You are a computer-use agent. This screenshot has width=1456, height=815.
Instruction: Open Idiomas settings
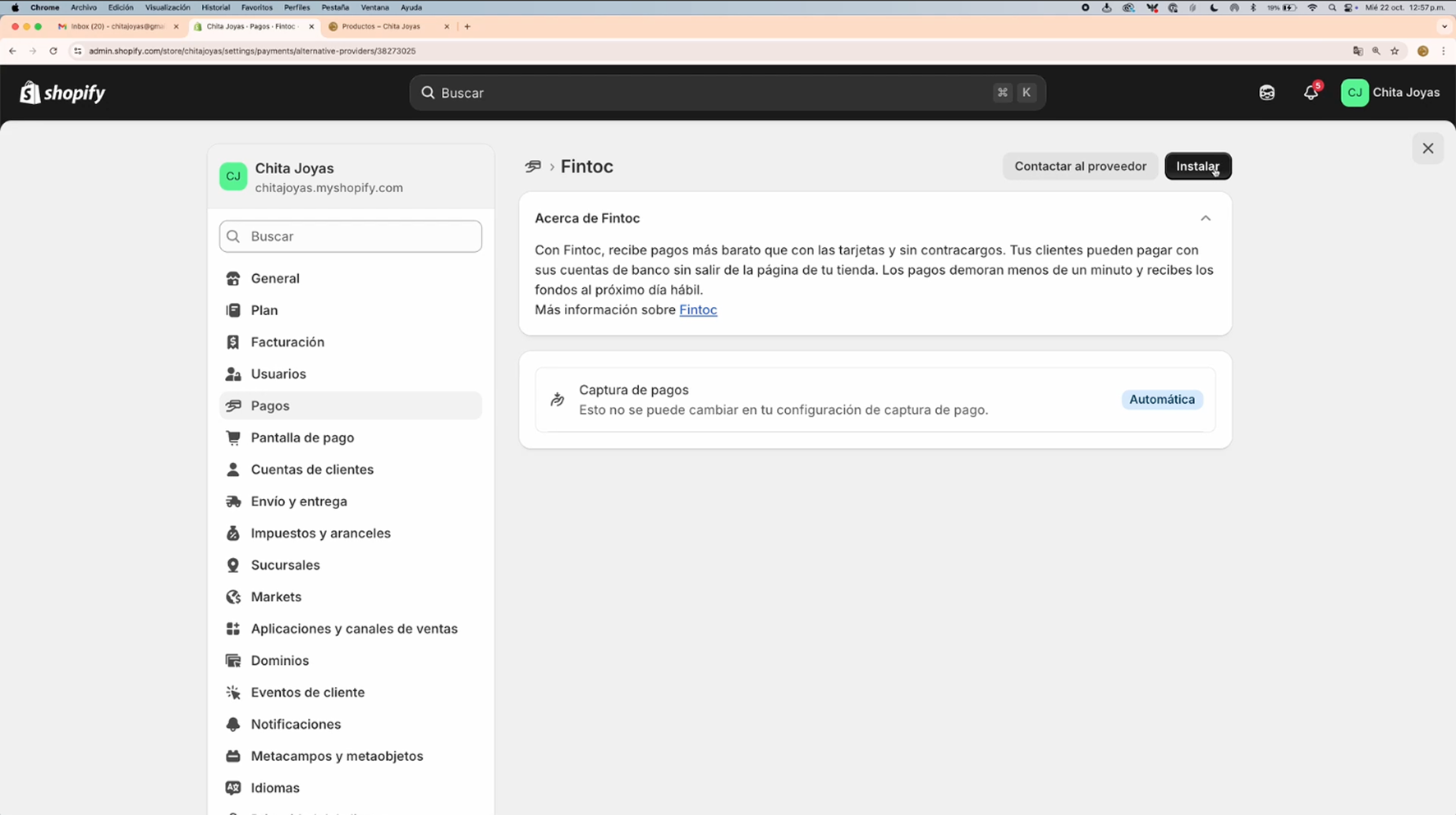point(351,788)
